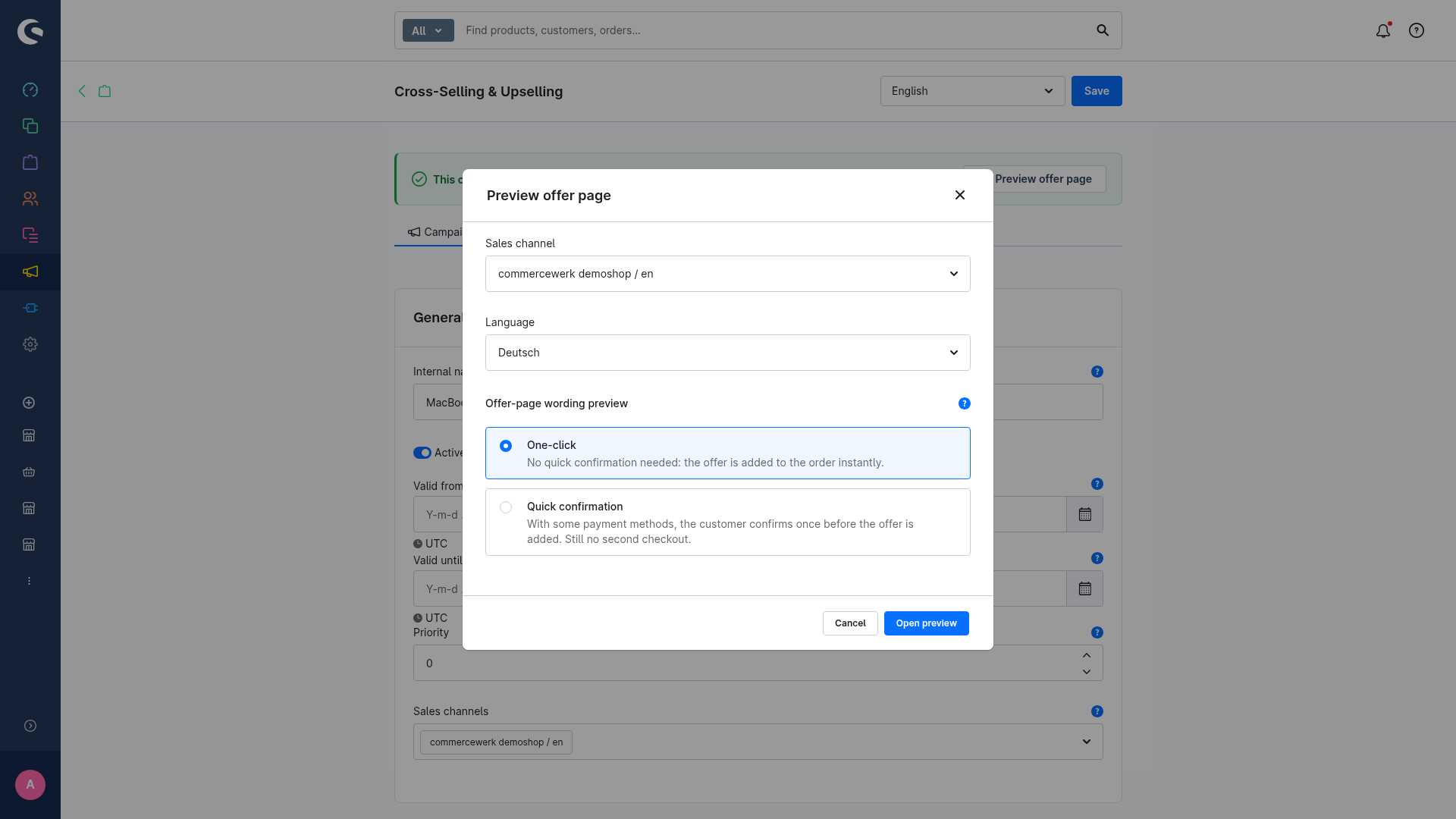Screen dimensions: 1456x819
Task: Open the user avatar A menu
Action: point(30,785)
